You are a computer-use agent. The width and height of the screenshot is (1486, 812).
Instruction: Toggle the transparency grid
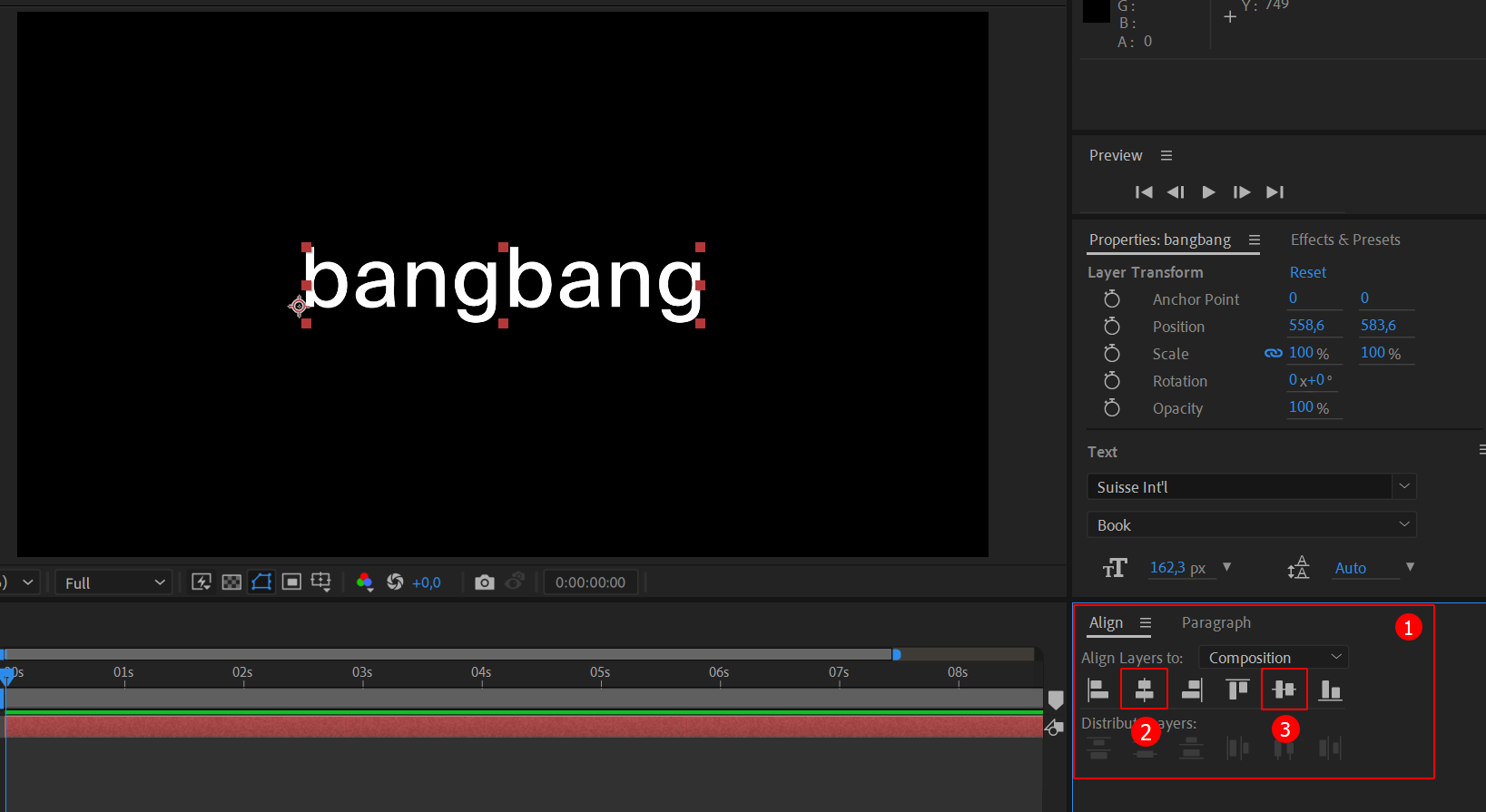pos(231,582)
